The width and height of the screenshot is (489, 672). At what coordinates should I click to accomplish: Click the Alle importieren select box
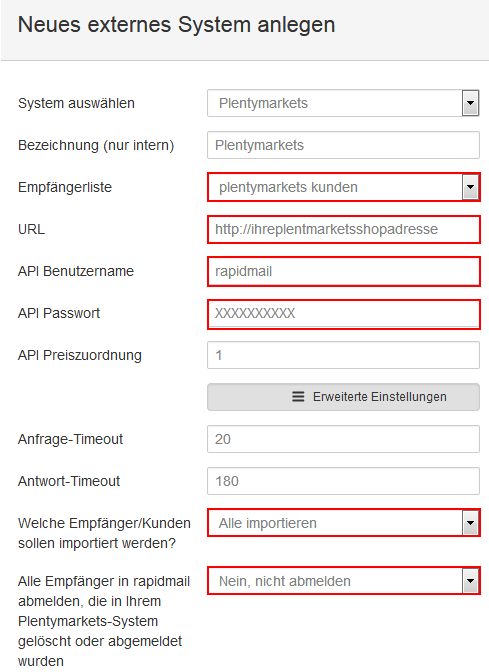pos(343,523)
